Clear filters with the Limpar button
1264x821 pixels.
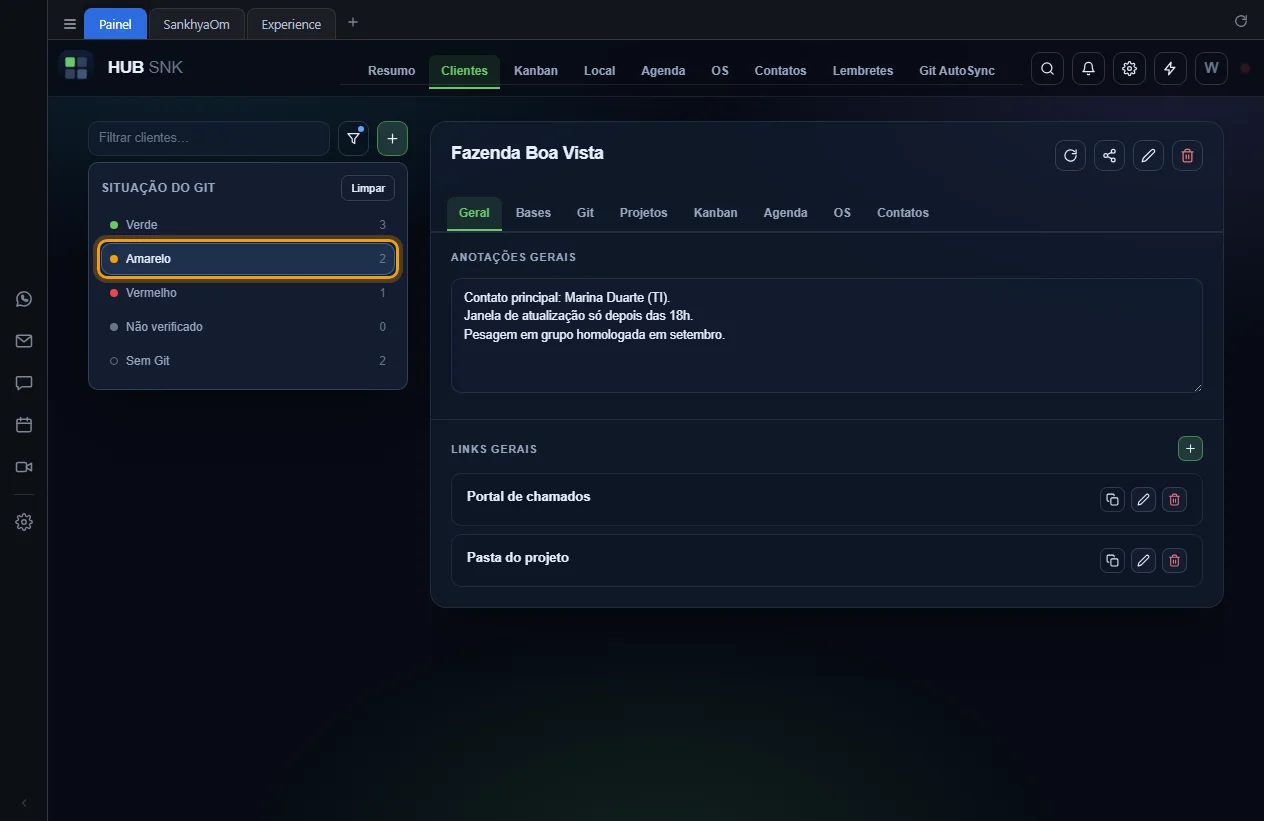pos(368,188)
